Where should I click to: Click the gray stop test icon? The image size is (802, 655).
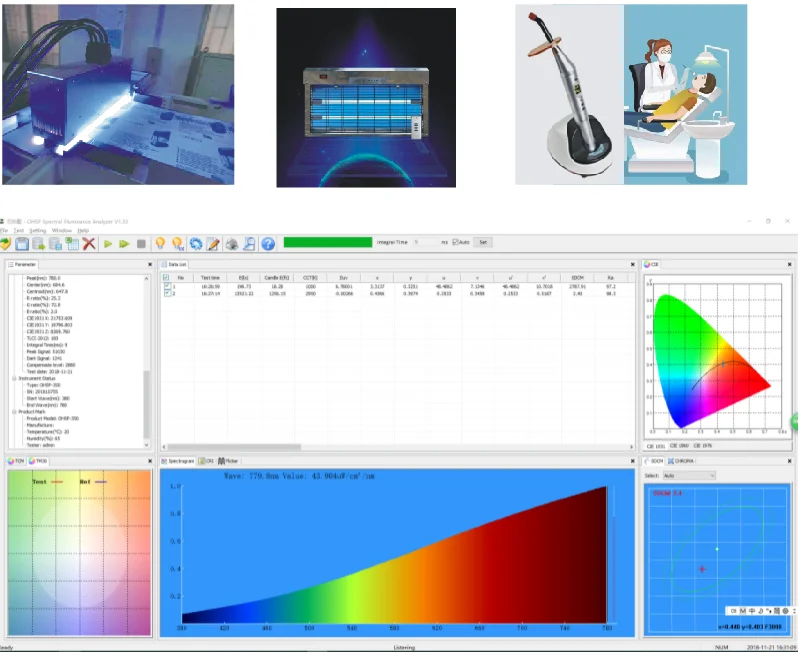[142, 244]
